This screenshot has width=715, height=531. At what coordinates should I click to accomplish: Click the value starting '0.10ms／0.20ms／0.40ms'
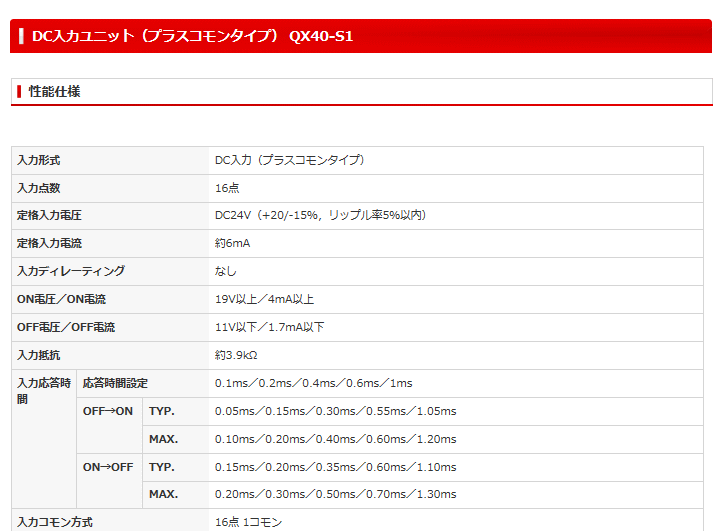point(336,439)
